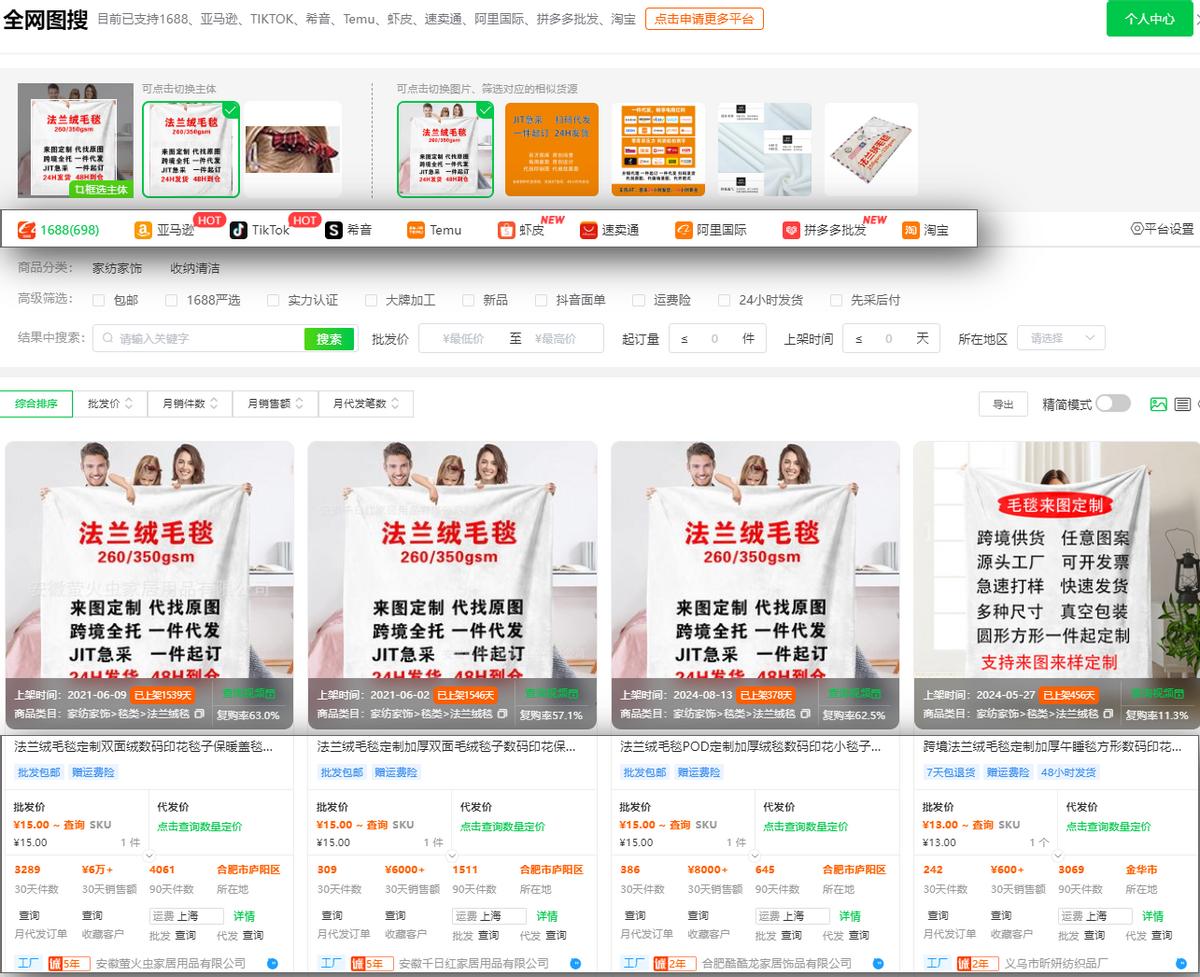Expand the 所在地区 region selector
This screenshot has width=1200, height=977.
click(x=1060, y=337)
